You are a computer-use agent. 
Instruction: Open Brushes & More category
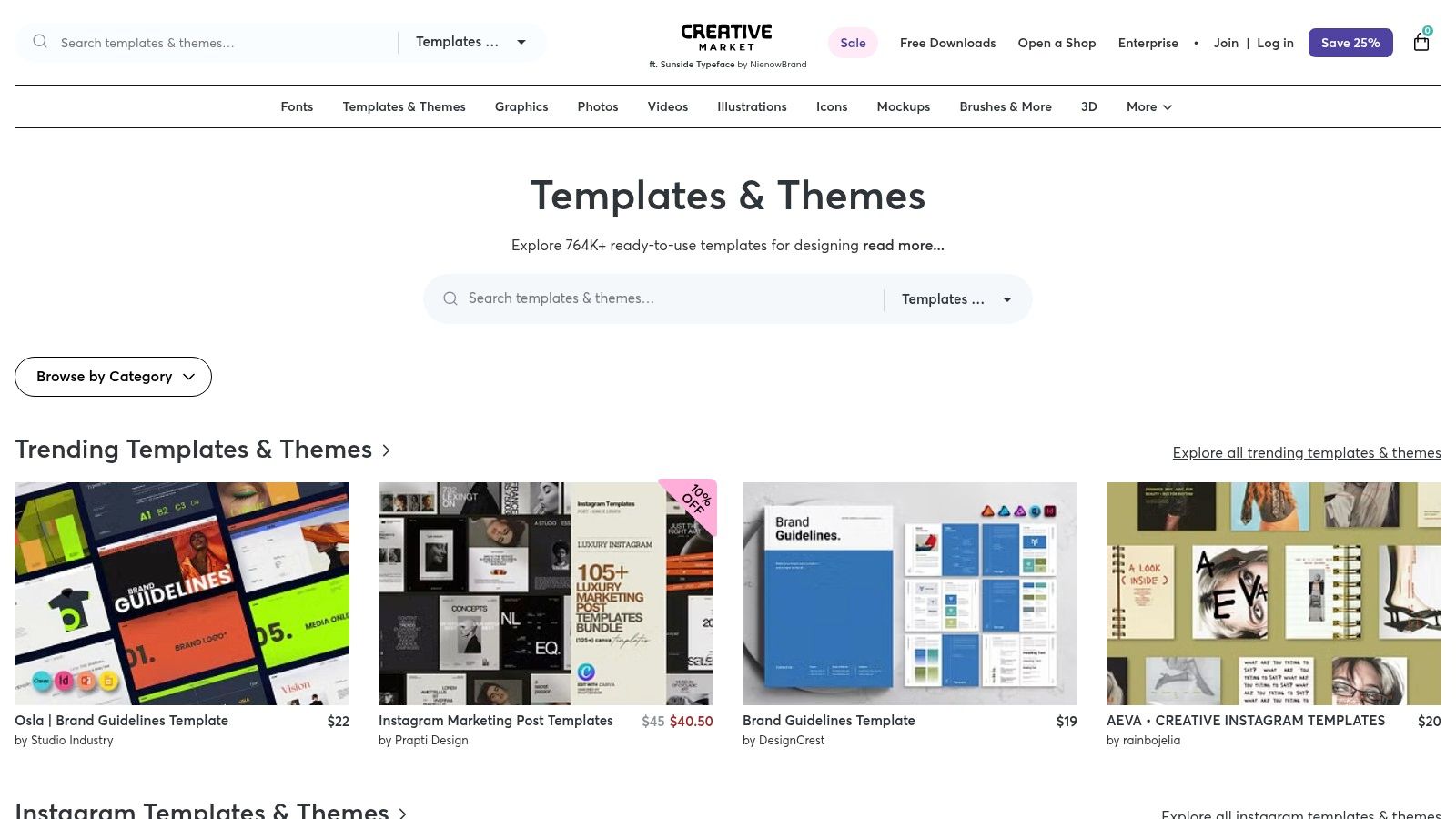(1006, 106)
